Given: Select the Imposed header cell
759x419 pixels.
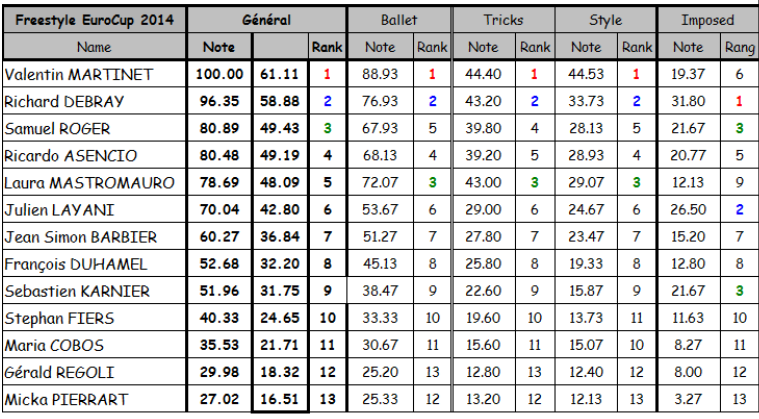Looking at the screenshot, I should click(x=707, y=20).
